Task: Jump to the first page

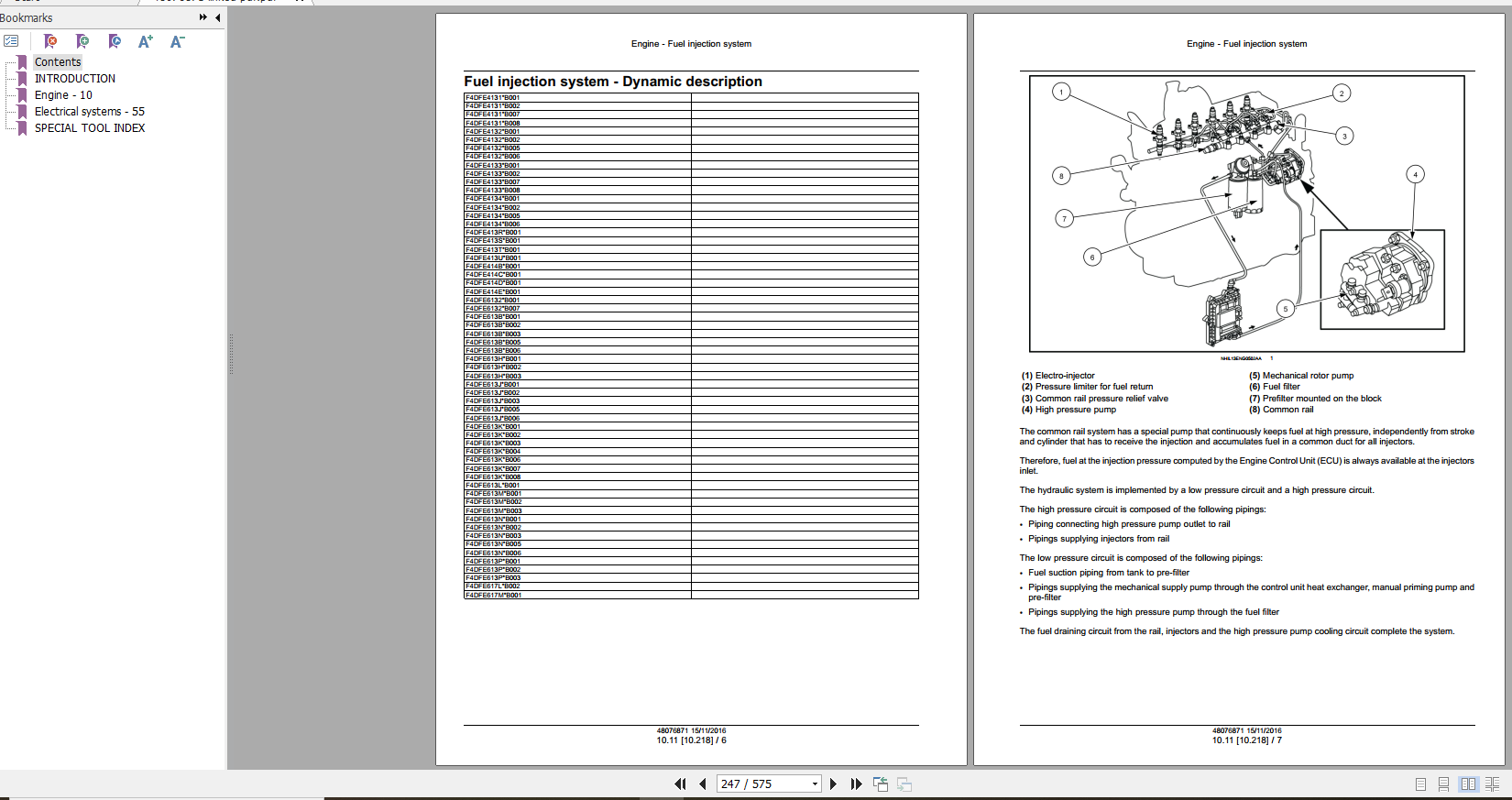Action: tap(680, 784)
